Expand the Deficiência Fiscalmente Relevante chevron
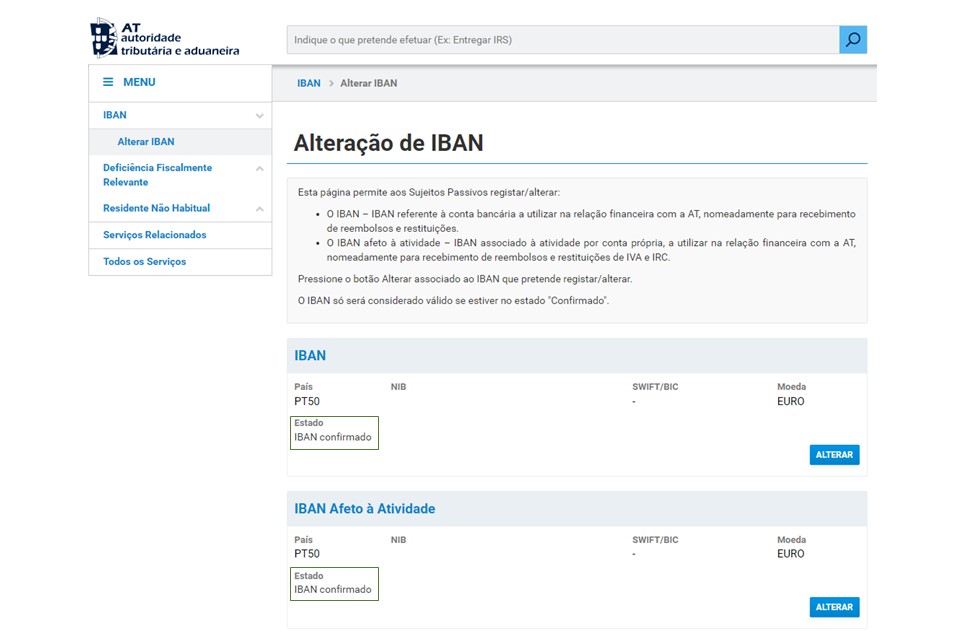 point(260,169)
